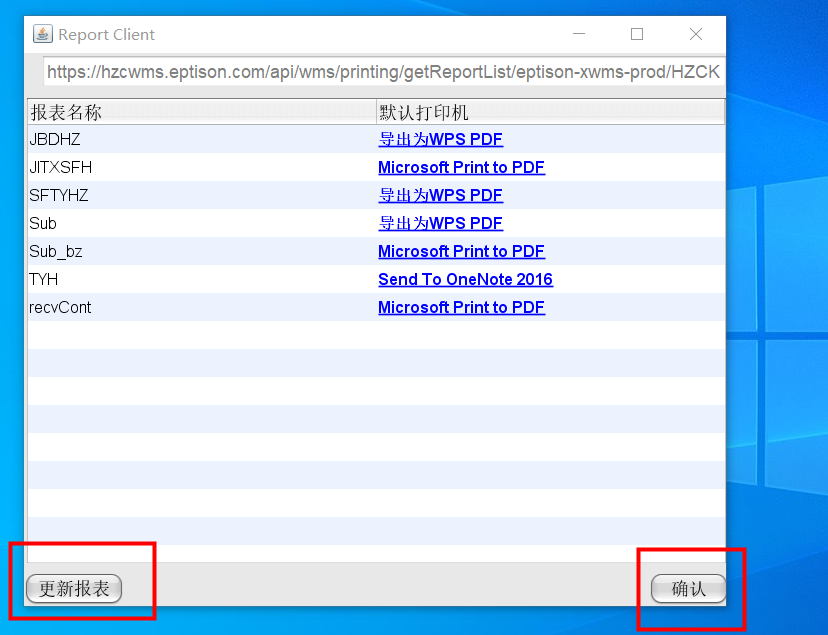Click the report list URL field
Image resolution: width=828 pixels, height=635 pixels.
pyautogui.click(x=383, y=72)
